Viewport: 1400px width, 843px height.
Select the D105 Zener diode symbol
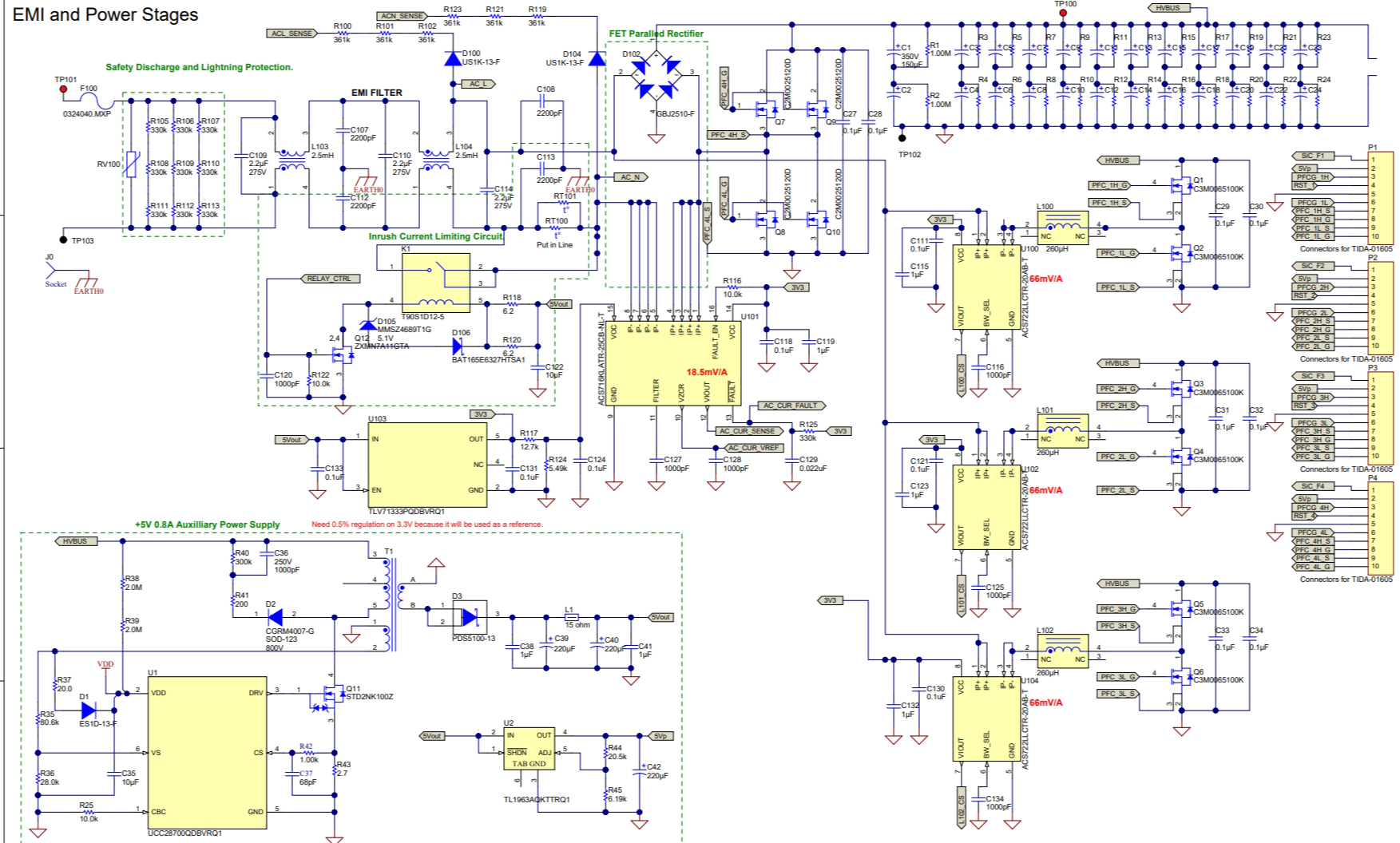click(x=368, y=324)
